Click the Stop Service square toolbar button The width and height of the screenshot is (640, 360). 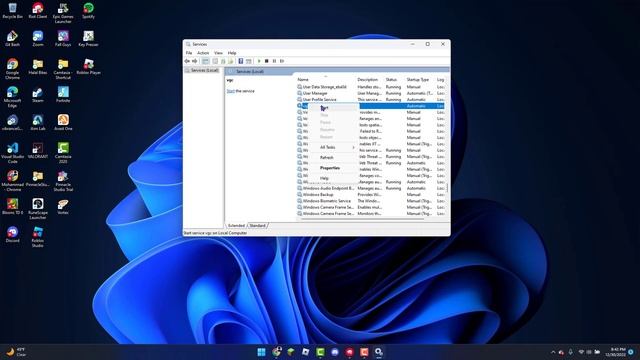pos(267,61)
